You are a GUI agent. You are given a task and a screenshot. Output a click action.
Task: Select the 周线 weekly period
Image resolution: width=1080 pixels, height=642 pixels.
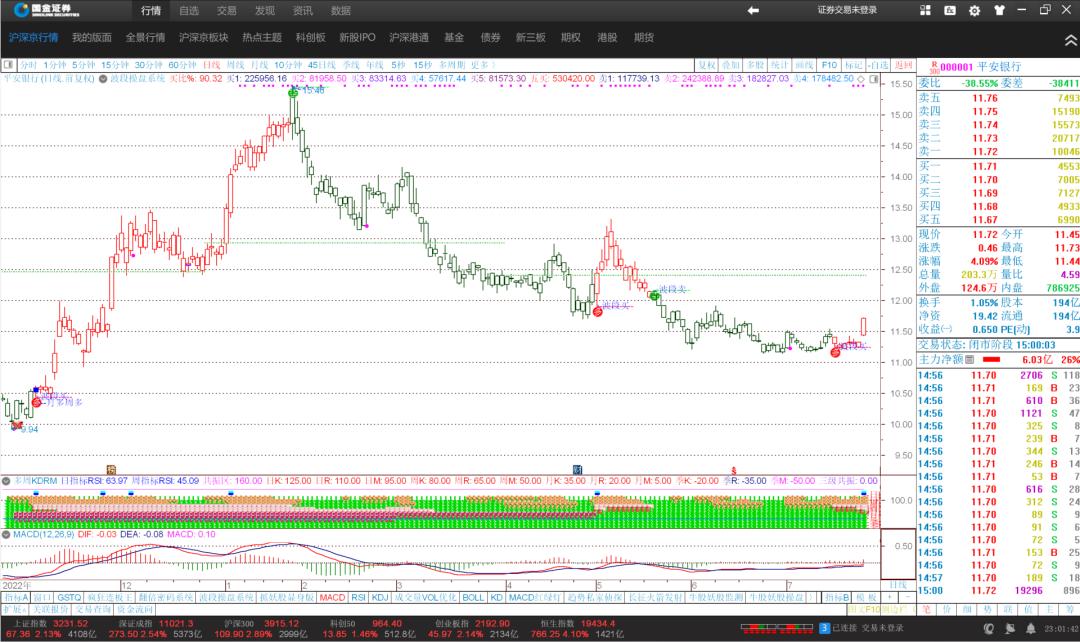click(x=235, y=64)
